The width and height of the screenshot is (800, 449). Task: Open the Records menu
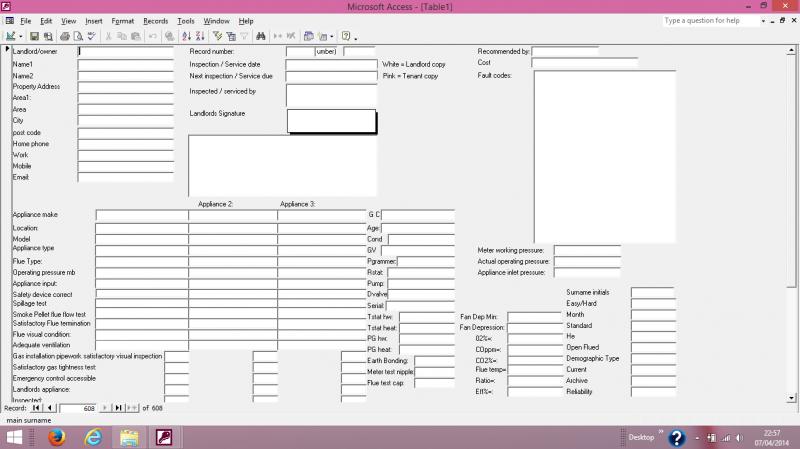[x=155, y=20]
